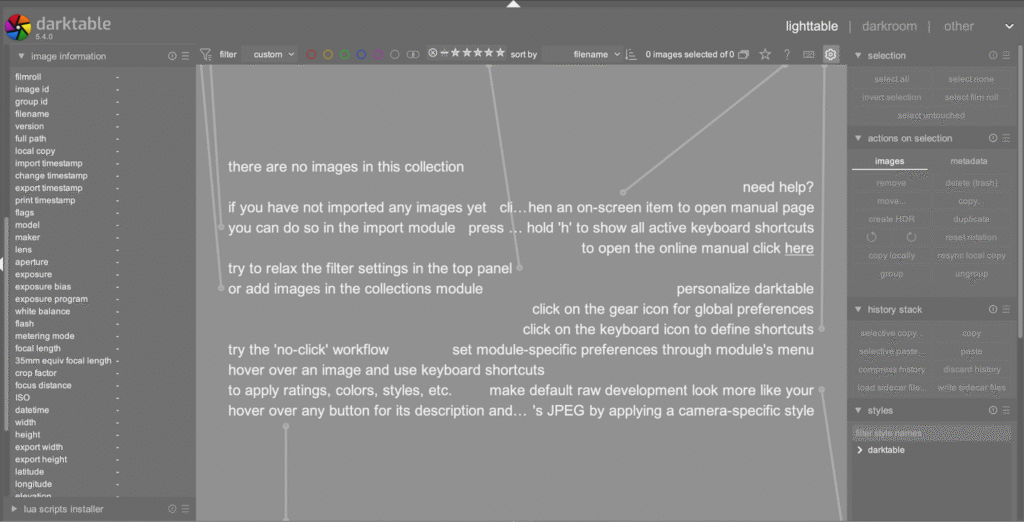Click the sort order direction icon
1024x522 pixels.
tap(630, 55)
